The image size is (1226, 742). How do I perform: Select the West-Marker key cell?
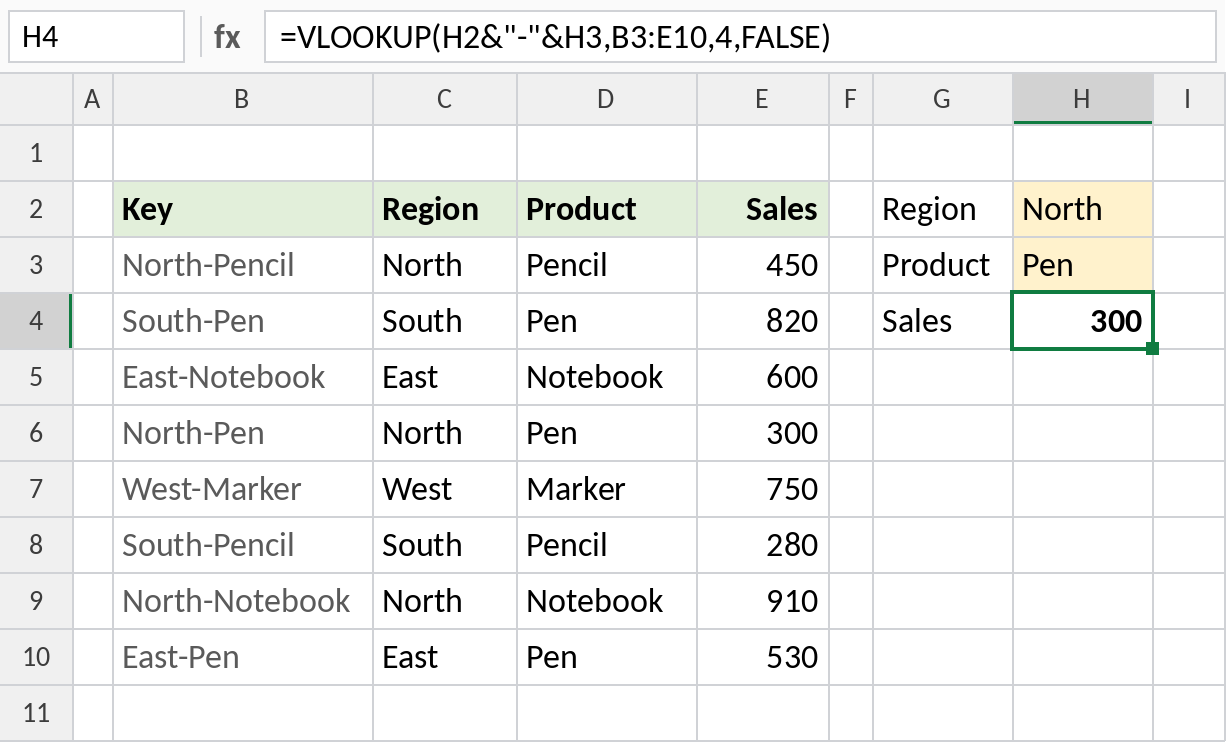[x=243, y=489]
